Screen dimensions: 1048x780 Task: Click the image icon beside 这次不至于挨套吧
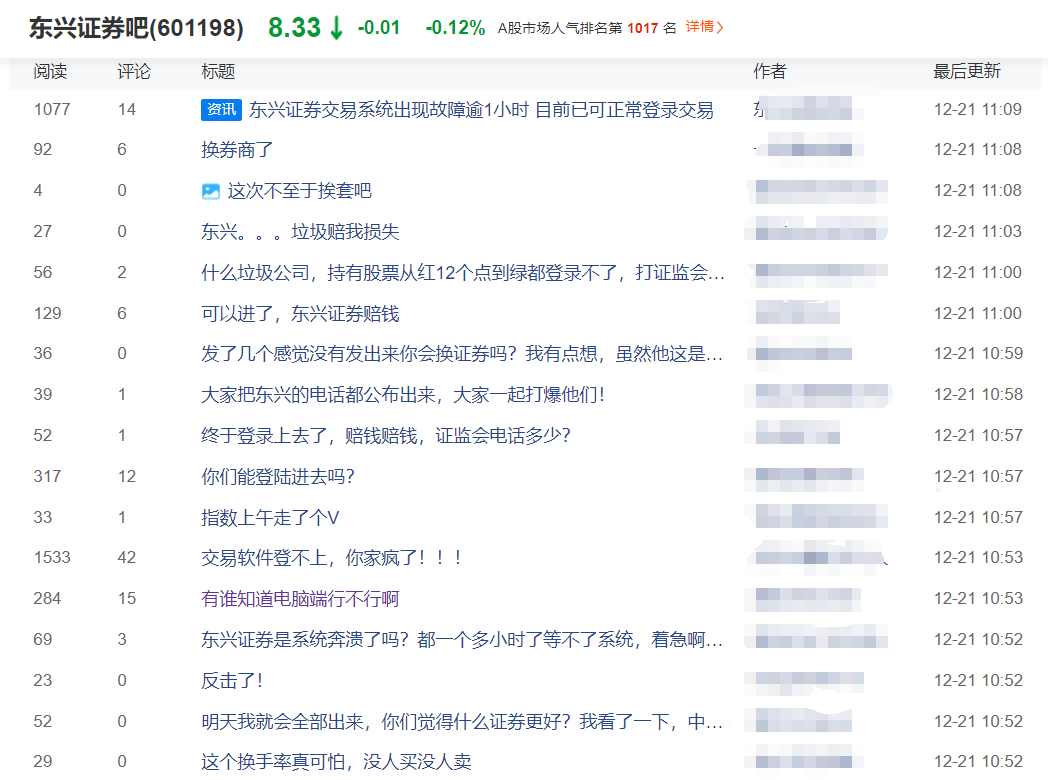[x=211, y=192]
